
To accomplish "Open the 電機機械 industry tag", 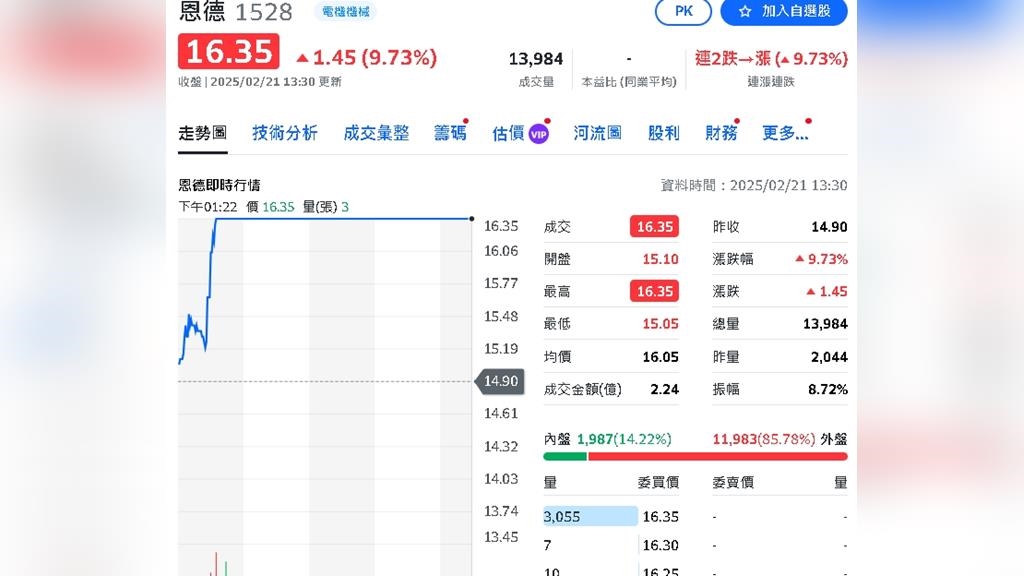I will pos(344,11).
